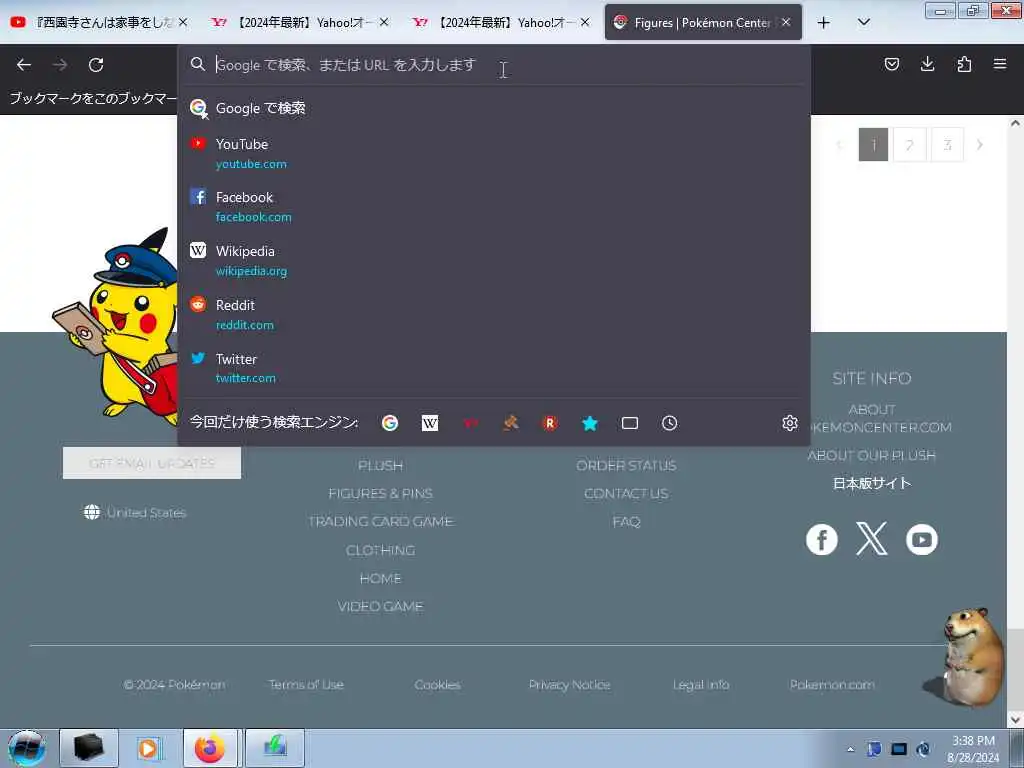Screen dimensions: 1024x768
Task: Go to pagination page 3
Action: [947, 144]
